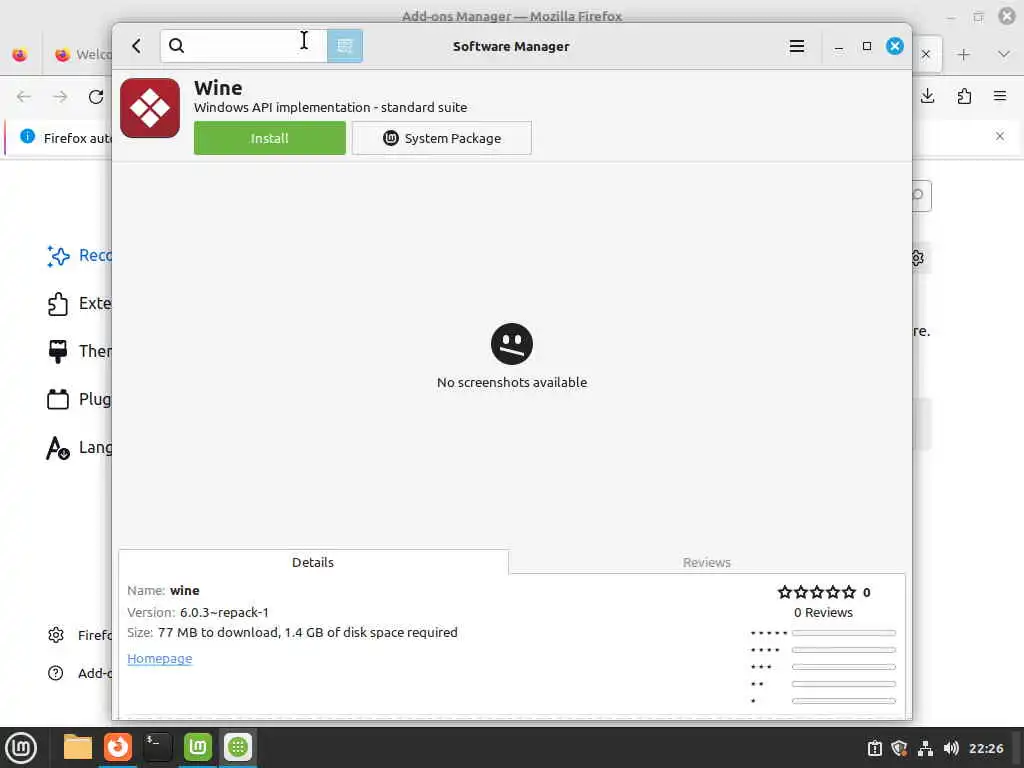Click the '0 Reviews' text
The height and width of the screenshot is (768, 1024).
coord(824,613)
